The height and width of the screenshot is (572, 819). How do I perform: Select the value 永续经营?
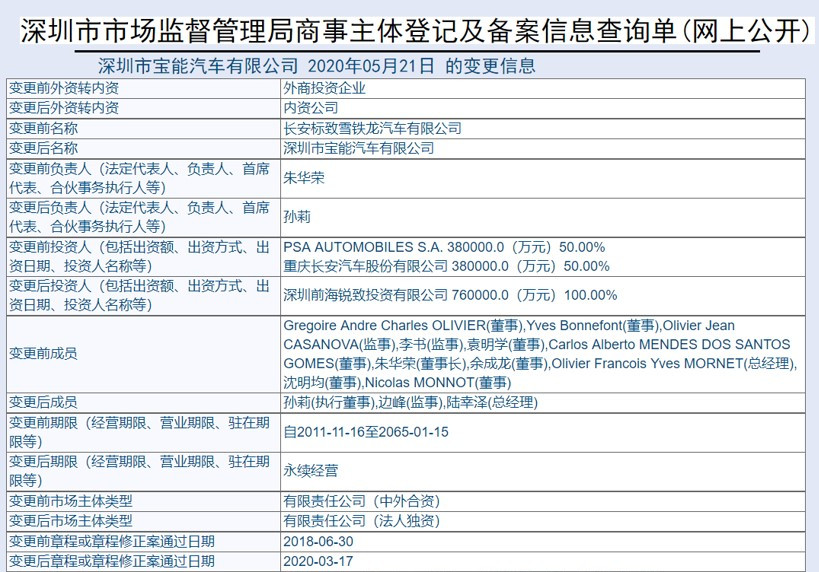pyautogui.click(x=311, y=471)
